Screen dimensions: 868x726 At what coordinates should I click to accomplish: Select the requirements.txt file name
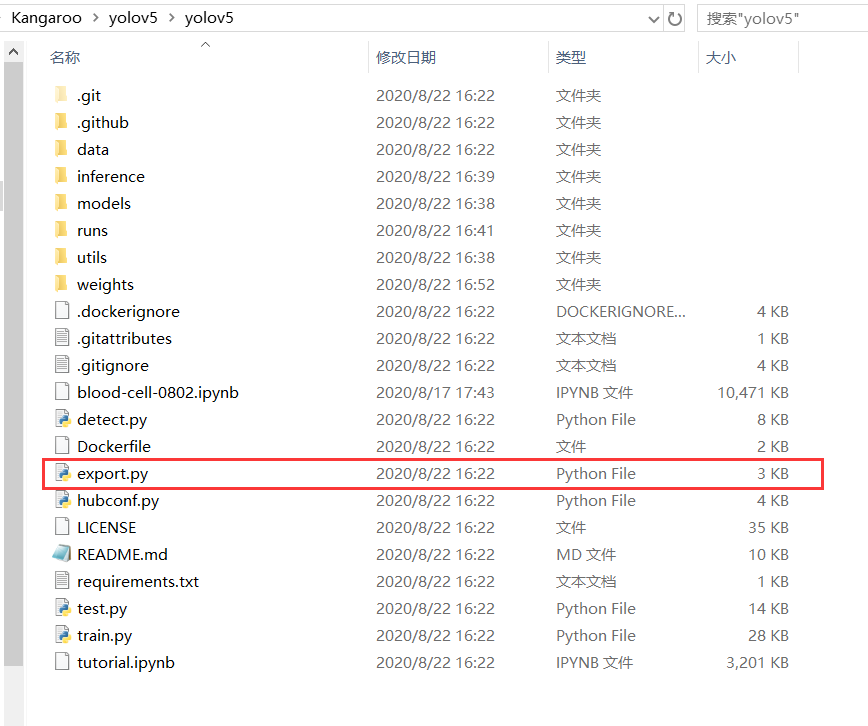(x=138, y=581)
